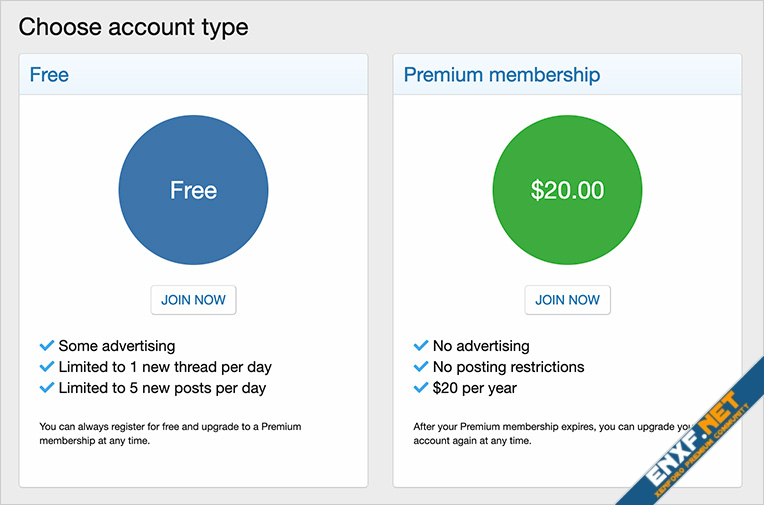Click the checkmark beside No advertising
764x505 pixels.
point(420,346)
